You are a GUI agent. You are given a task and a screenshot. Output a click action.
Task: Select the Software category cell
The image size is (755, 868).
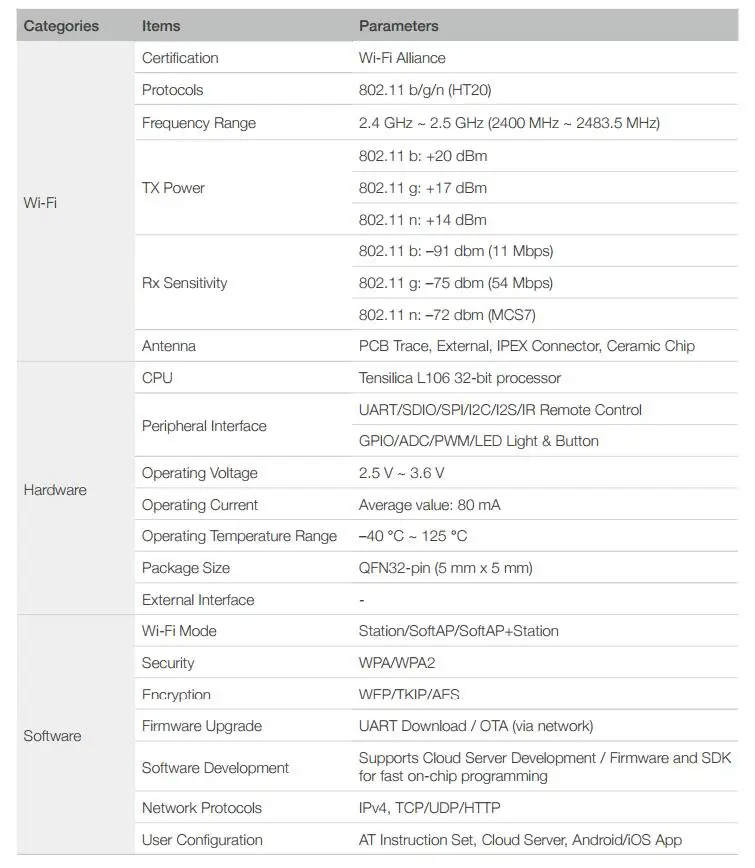[52, 736]
